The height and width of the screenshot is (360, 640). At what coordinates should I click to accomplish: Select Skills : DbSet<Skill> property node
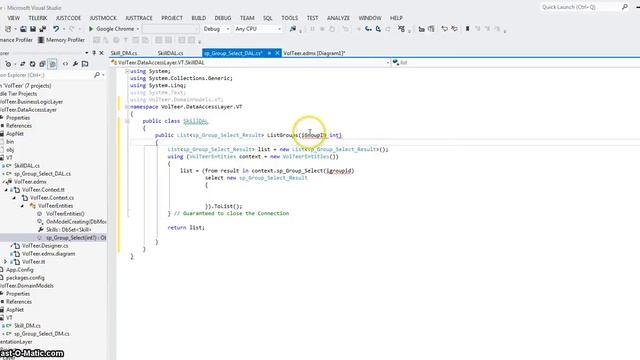tap(69, 230)
